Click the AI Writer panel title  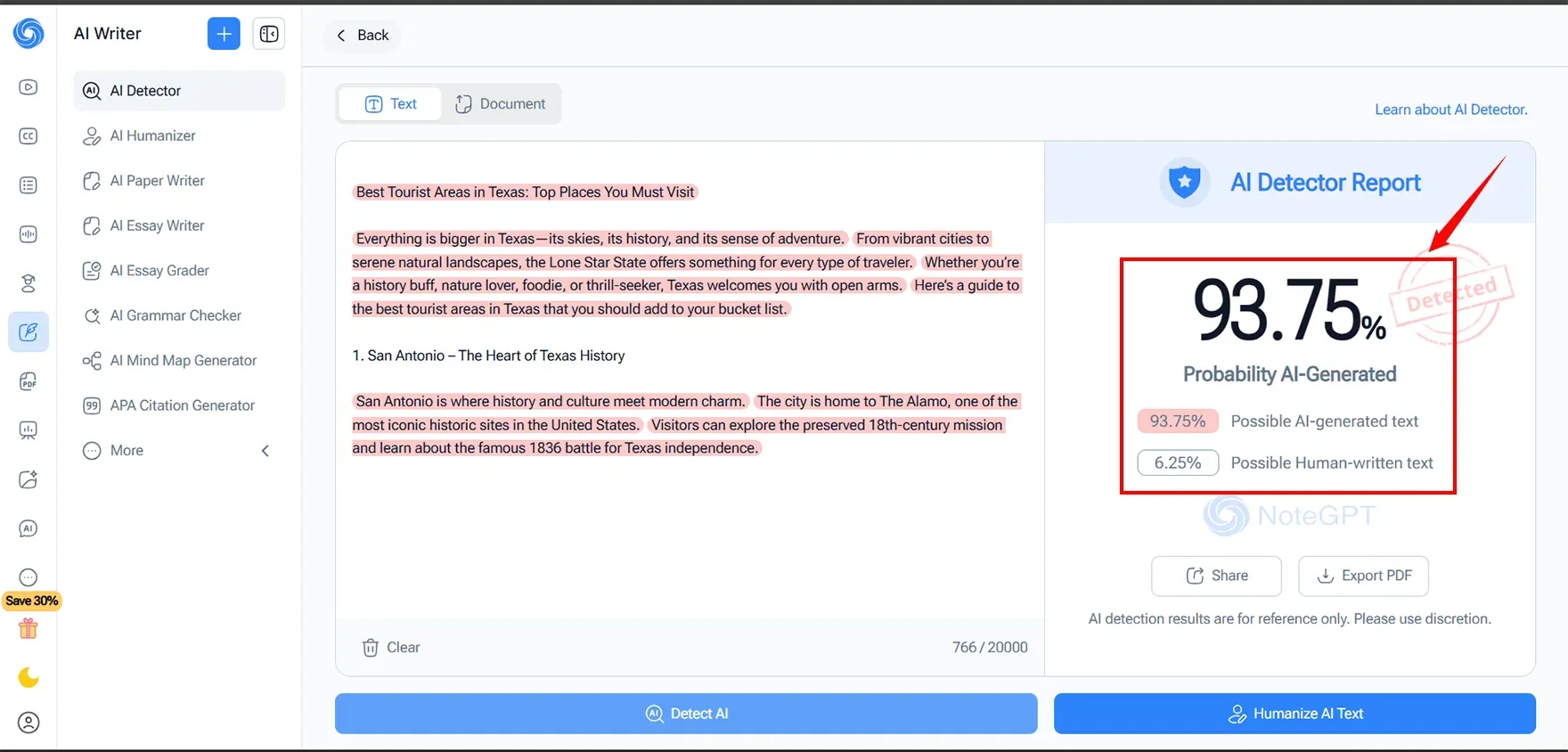pyautogui.click(x=107, y=34)
